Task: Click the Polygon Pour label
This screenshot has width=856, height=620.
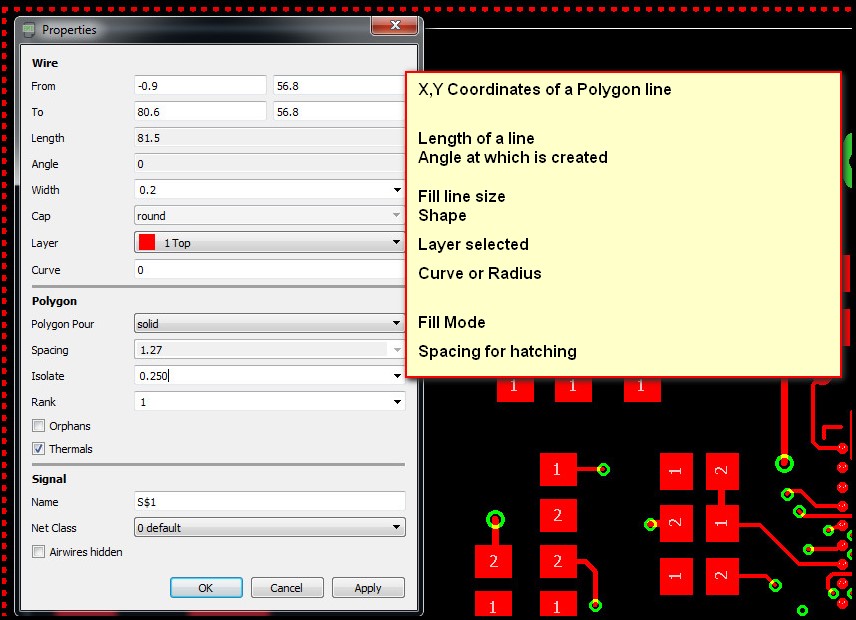Action: (x=63, y=324)
